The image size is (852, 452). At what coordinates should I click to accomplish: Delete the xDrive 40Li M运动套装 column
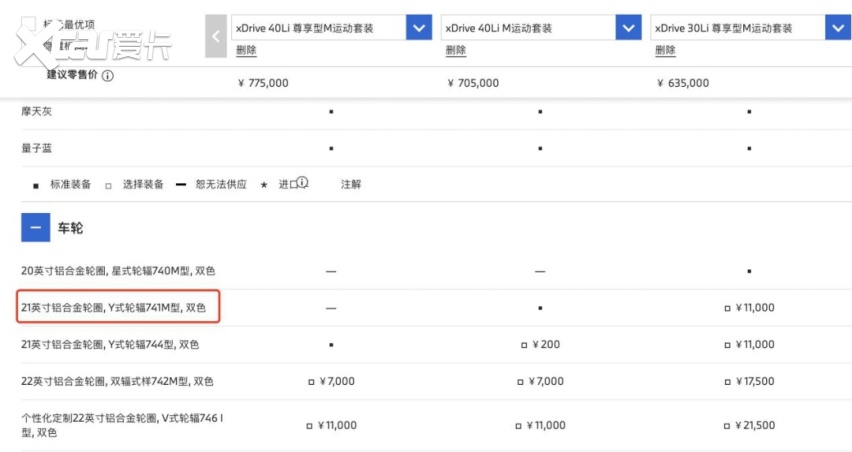[x=456, y=51]
